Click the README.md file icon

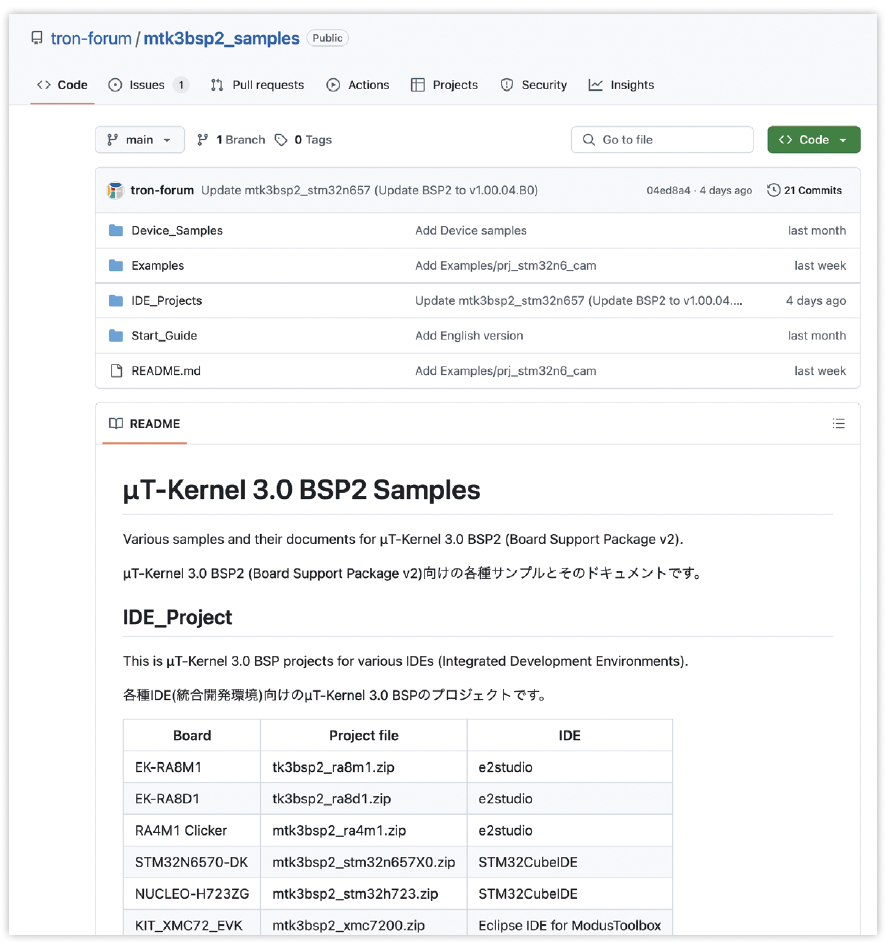116,371
